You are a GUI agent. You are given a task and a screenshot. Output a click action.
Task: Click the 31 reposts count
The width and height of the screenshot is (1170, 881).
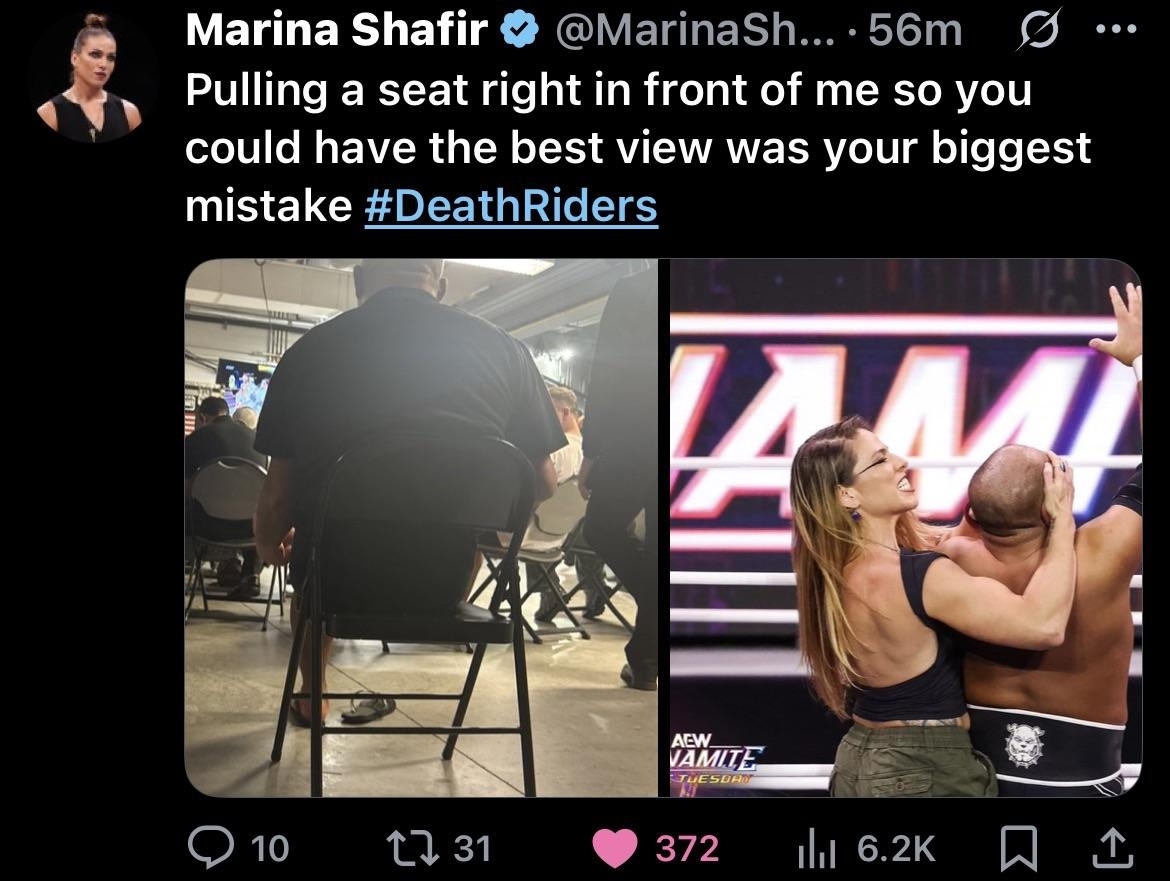tap(472, 849)
